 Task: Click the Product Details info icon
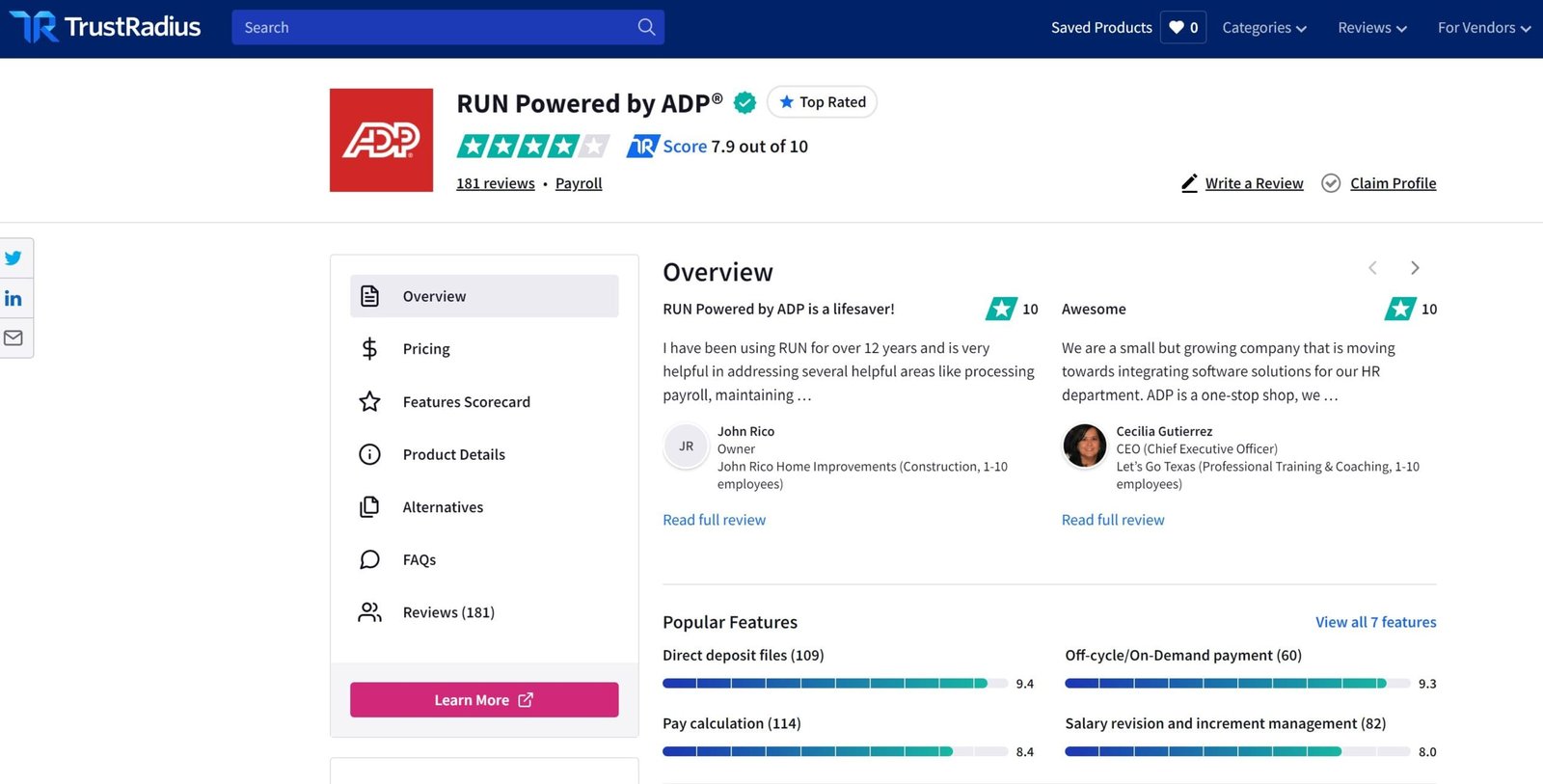pyautogui.click(x=369, y=454)
